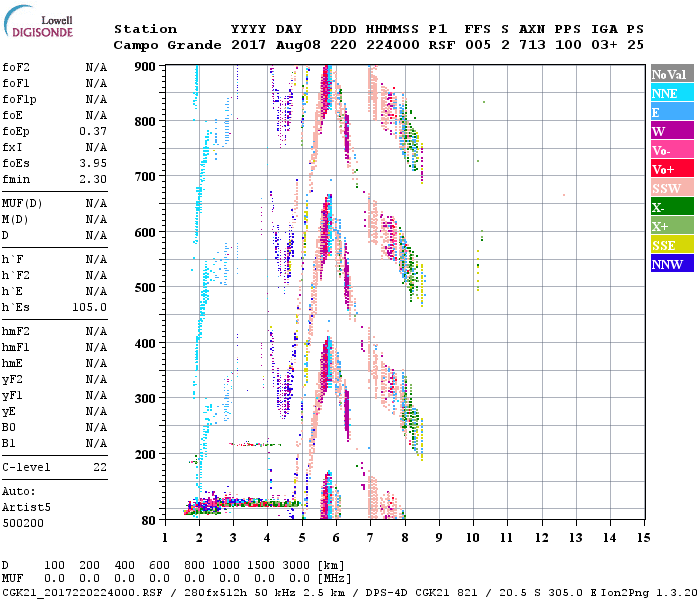This screenshot has width=700, height=600.
Task: Click the C-level value 22
Action: point(100,467)
